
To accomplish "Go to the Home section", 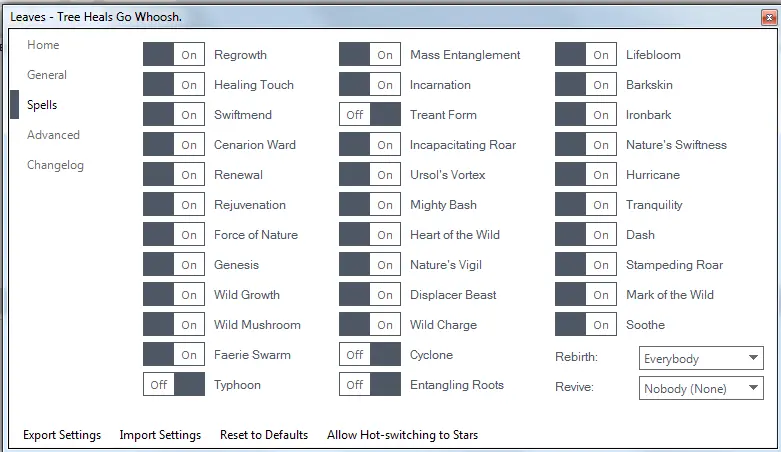I will point(43,45).
